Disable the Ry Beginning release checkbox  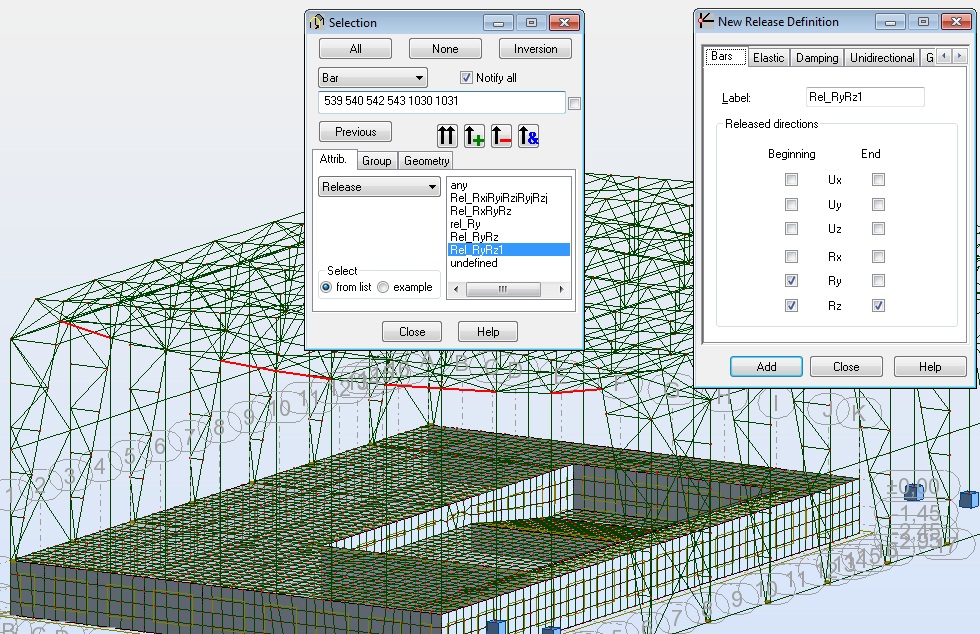pyautogui.click(x=791, y=281)
